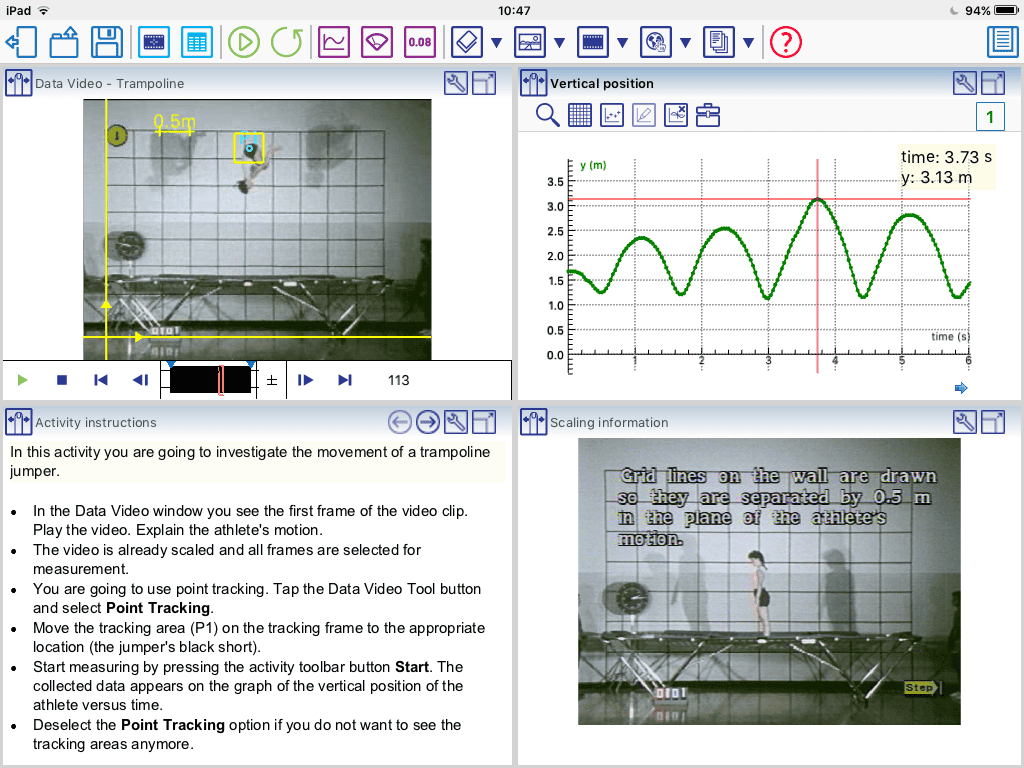Go to previous activity instructions page
The width and height of the screenshot is (1024, 768).
coord(400,422)
